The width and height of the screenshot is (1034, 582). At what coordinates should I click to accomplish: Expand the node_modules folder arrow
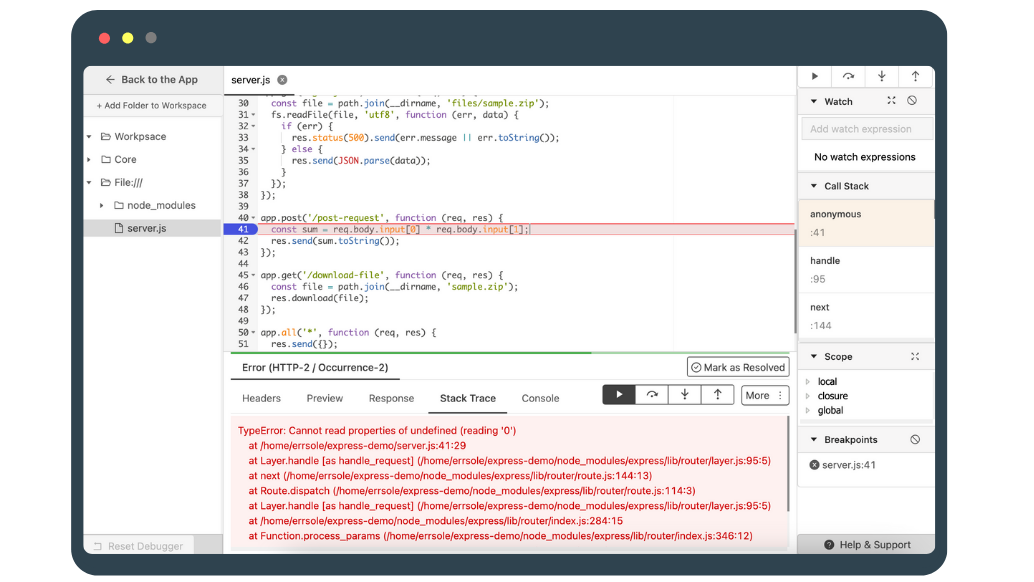click(x=102, y=206)
